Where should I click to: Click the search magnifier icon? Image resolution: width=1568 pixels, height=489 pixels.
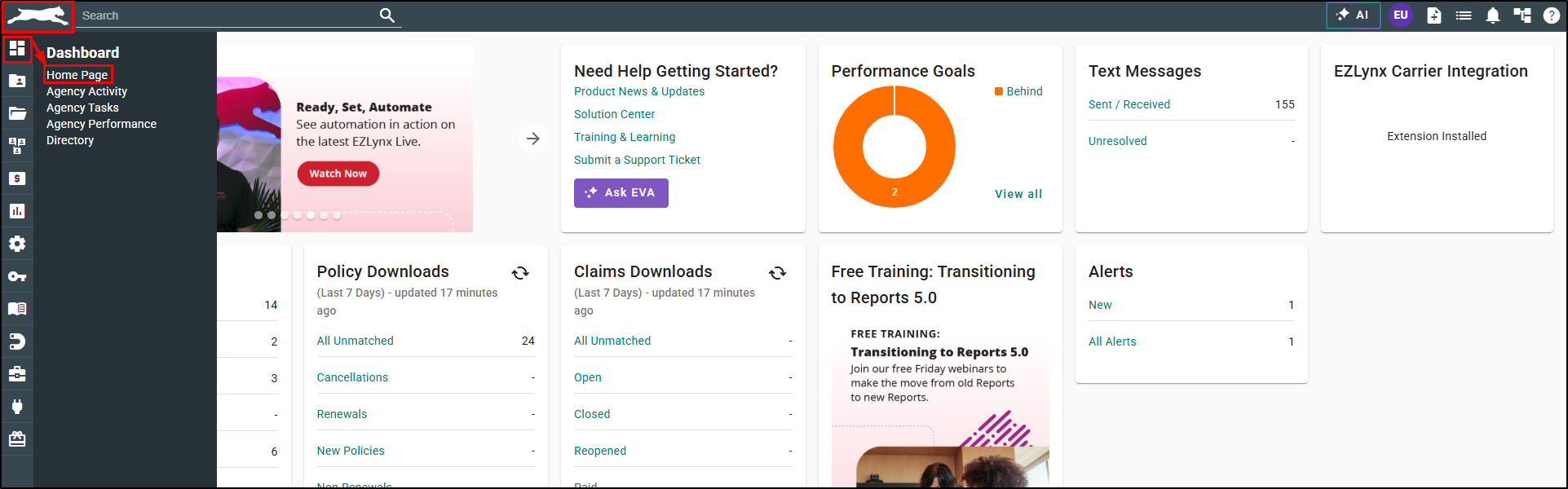[387, 15]
